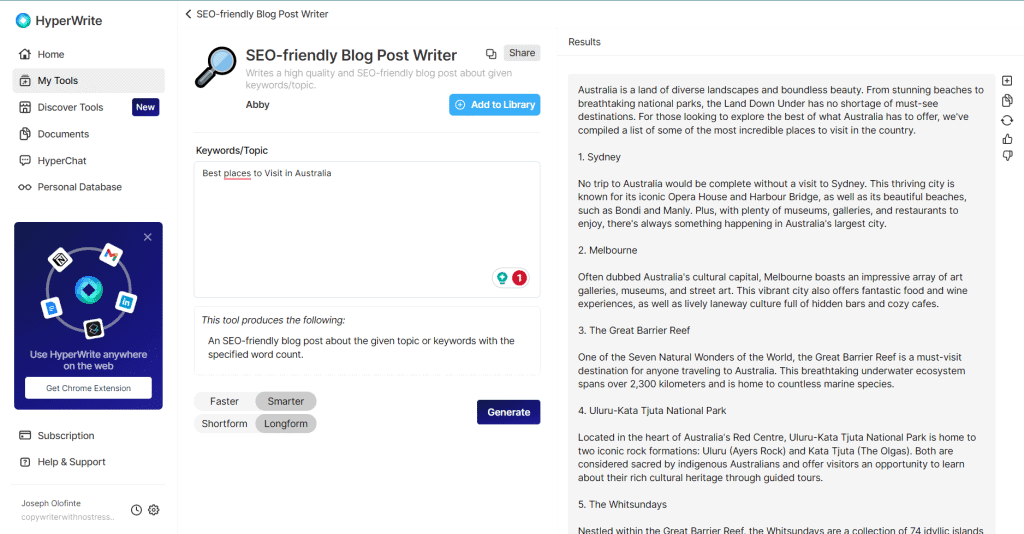Click the thumbs down icon on results
The width and height of the screenshot is (1024, 534).
(1007, 155)
